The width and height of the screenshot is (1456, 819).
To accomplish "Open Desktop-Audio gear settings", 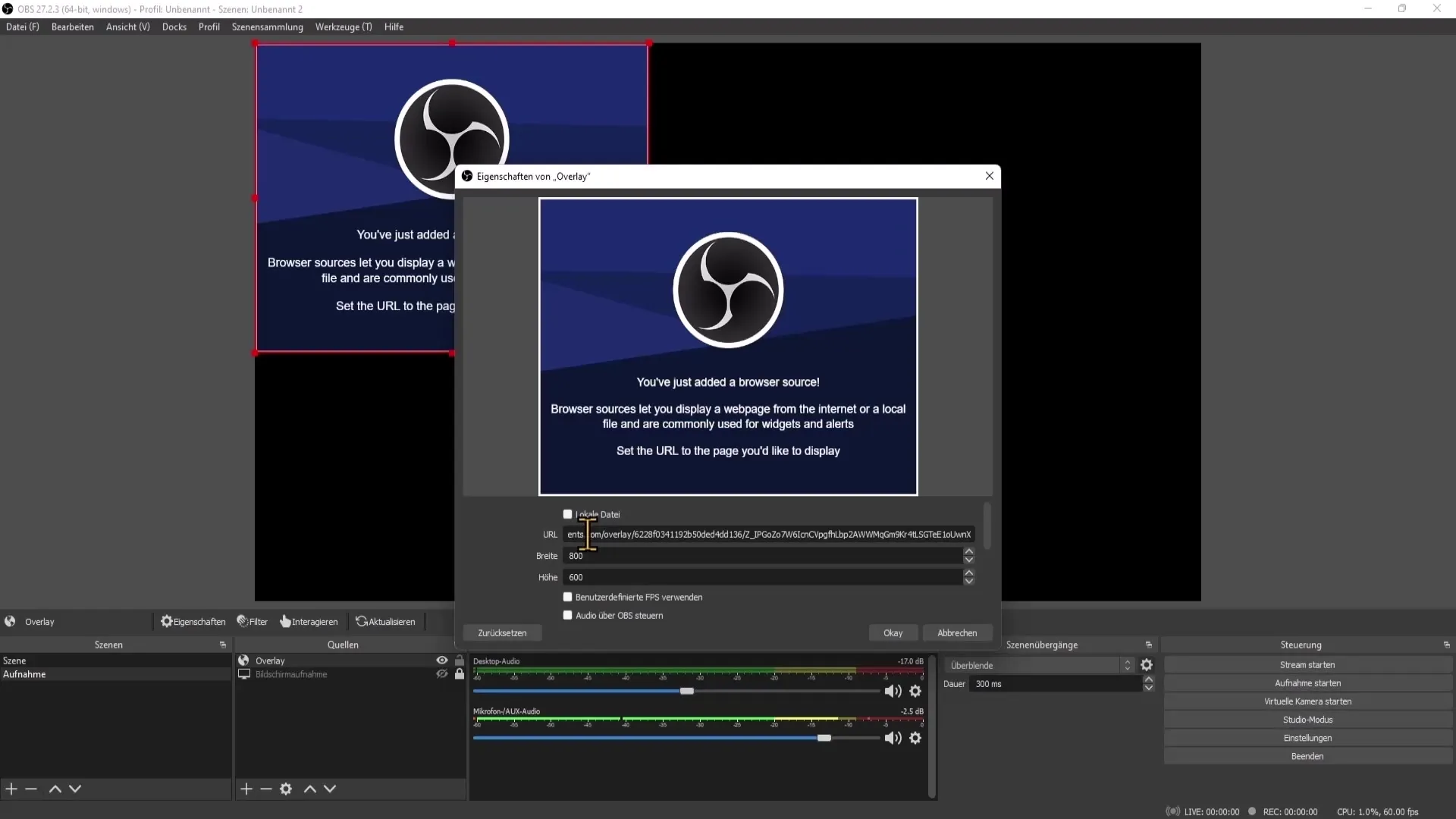I will (x=915, y=691).
